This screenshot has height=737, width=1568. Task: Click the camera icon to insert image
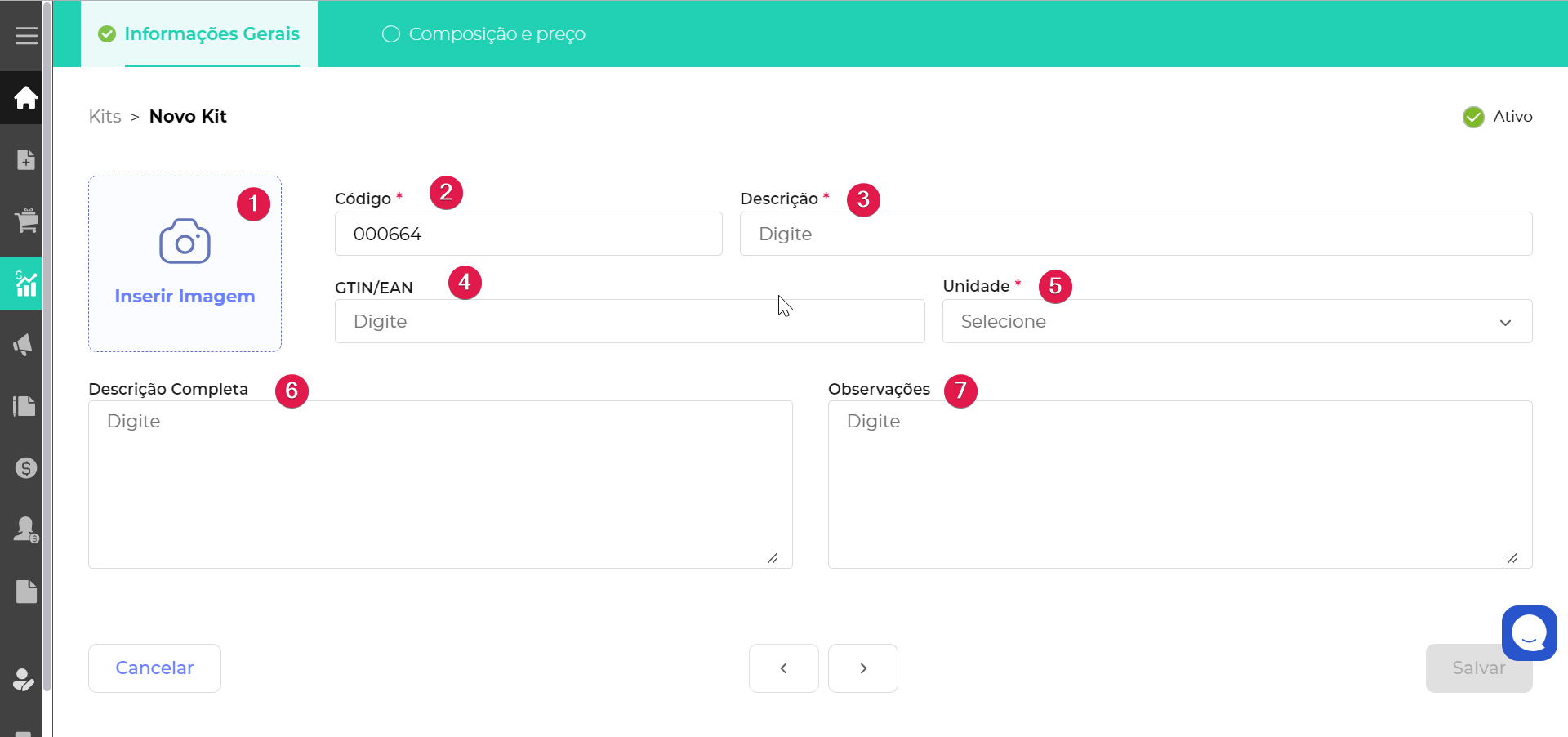coord(185,242)
